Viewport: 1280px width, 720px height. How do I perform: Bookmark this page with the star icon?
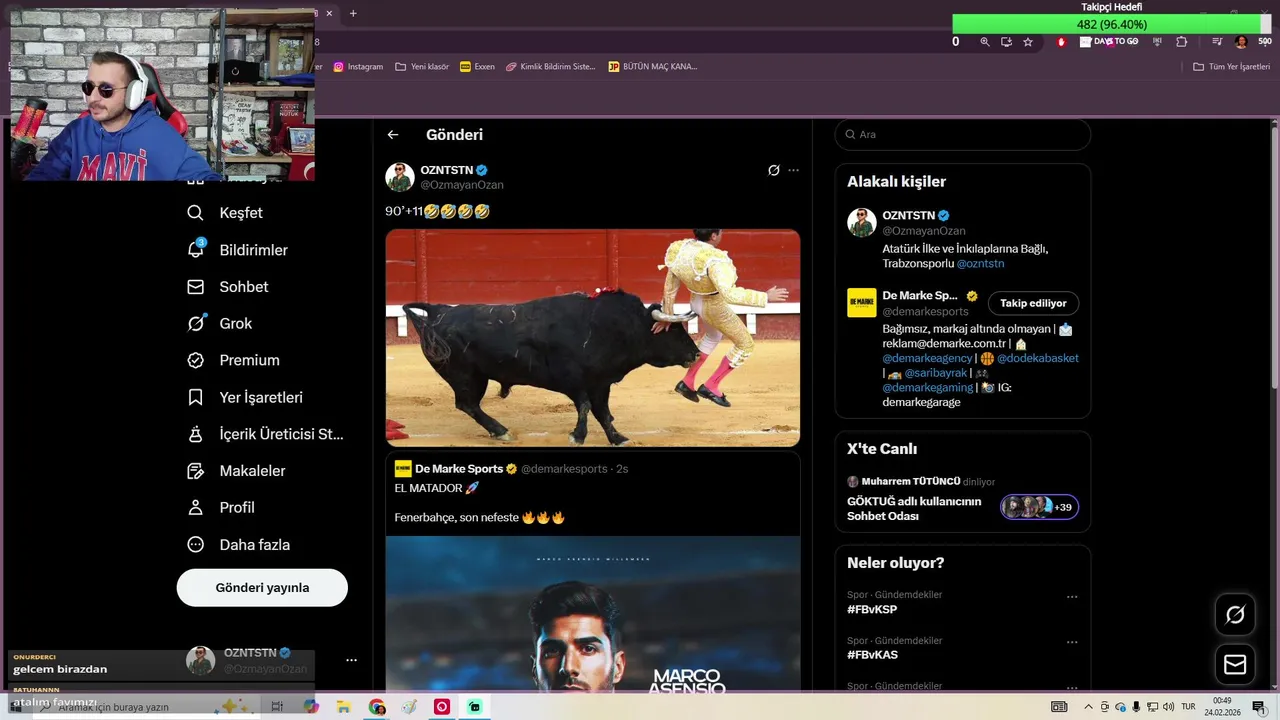coord(1028,42)
